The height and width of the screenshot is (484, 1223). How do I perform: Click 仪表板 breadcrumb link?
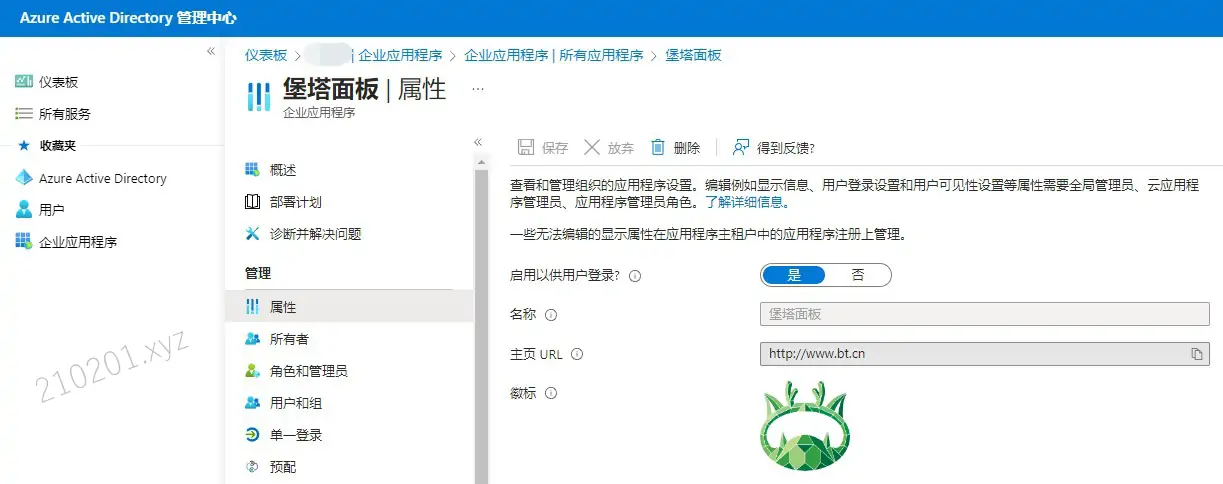tap(266, 55)
